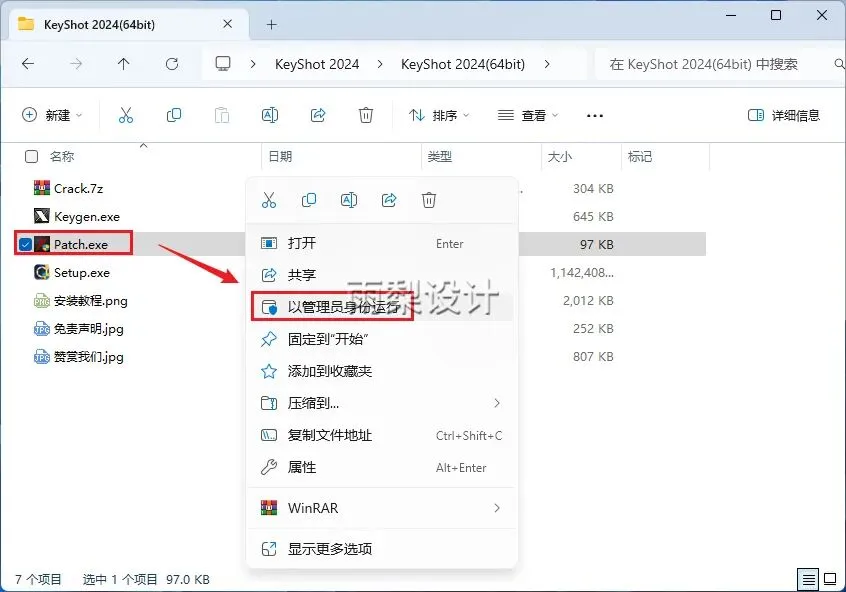Sort by 大小 column header
846x592 pixels.
pos(560,156)
